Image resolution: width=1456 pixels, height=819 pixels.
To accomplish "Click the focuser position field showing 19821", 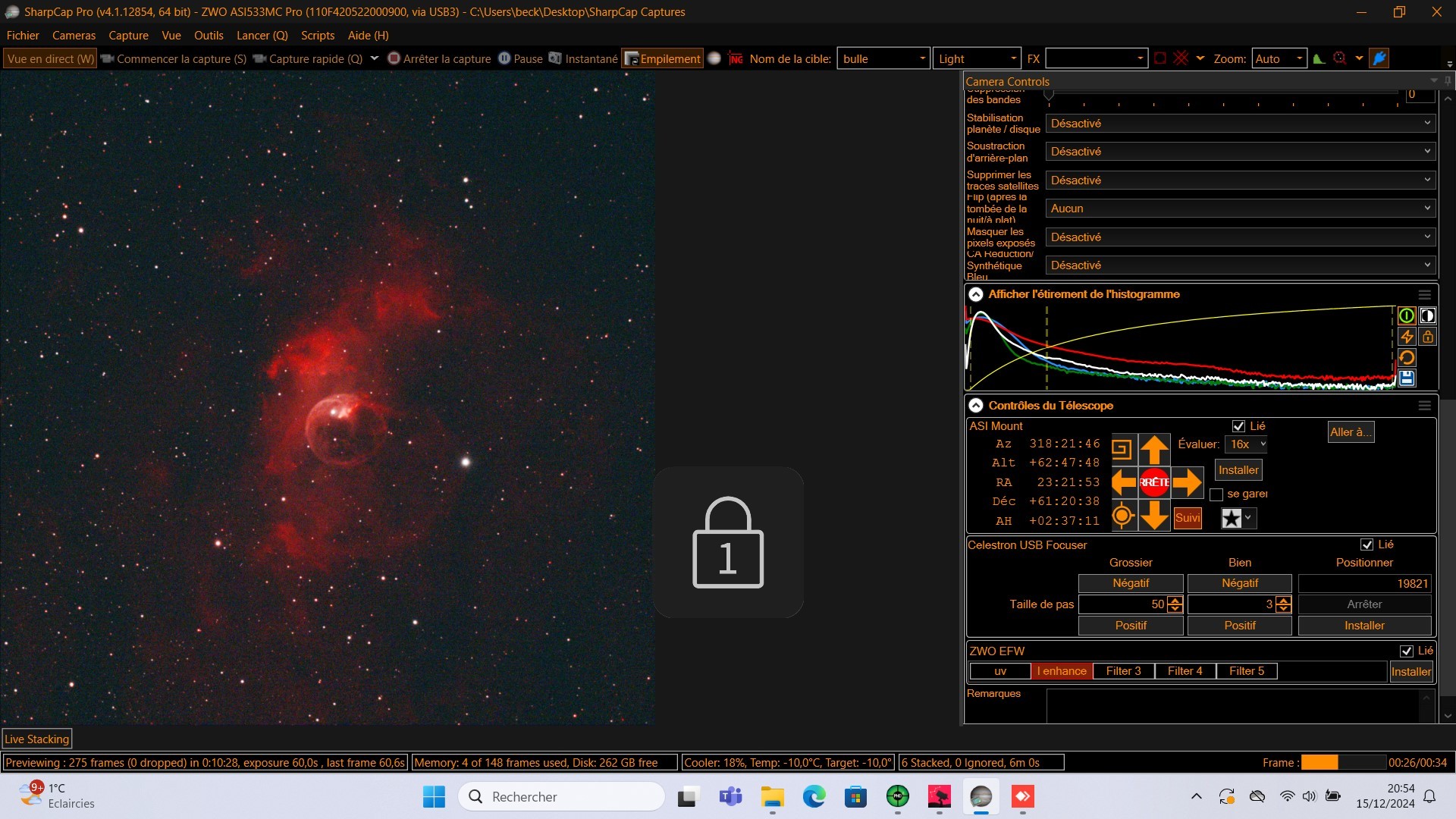I will (1364, 583).
